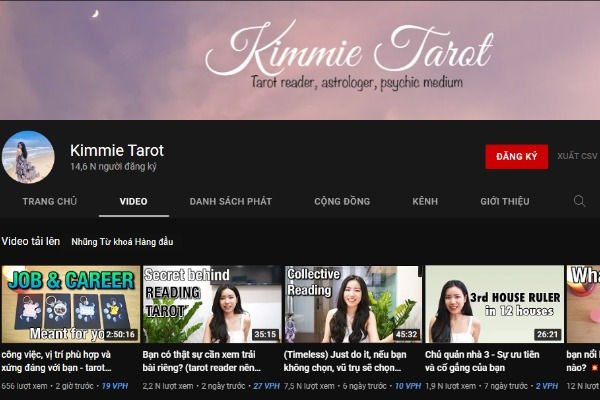Click the 2:50:16 duration badge
Image resolution: width=600 pixels, height=400 pixels.
coord(121,335)
